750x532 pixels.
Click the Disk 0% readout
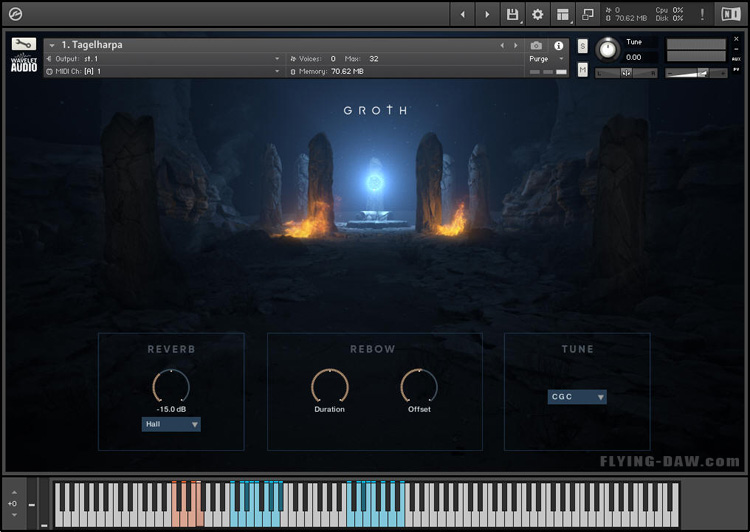669,19
